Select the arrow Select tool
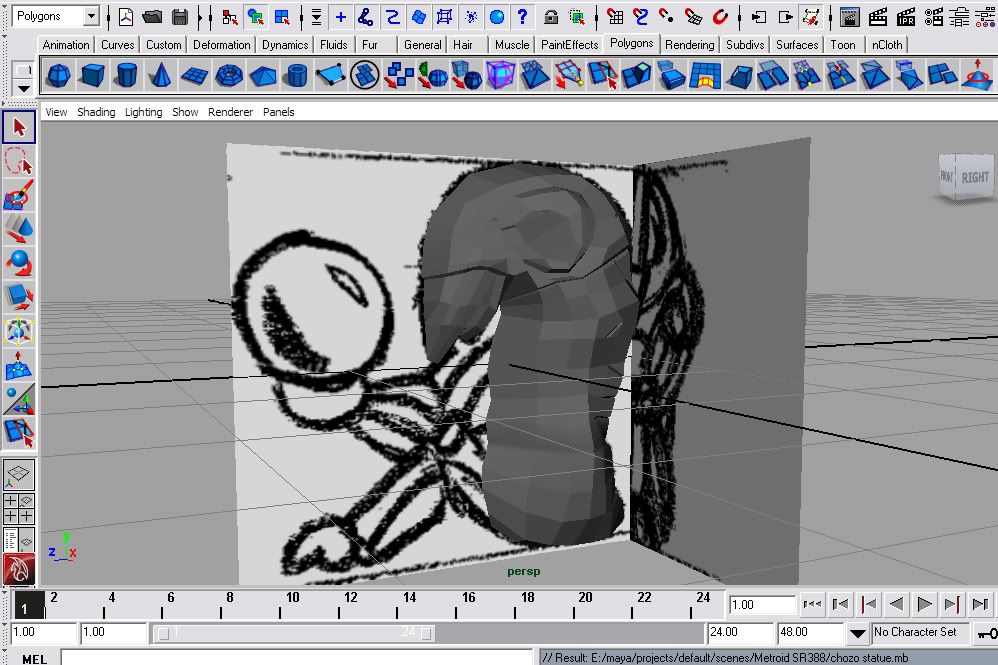This screenshot has width=998, height=665. coord(19,127)
